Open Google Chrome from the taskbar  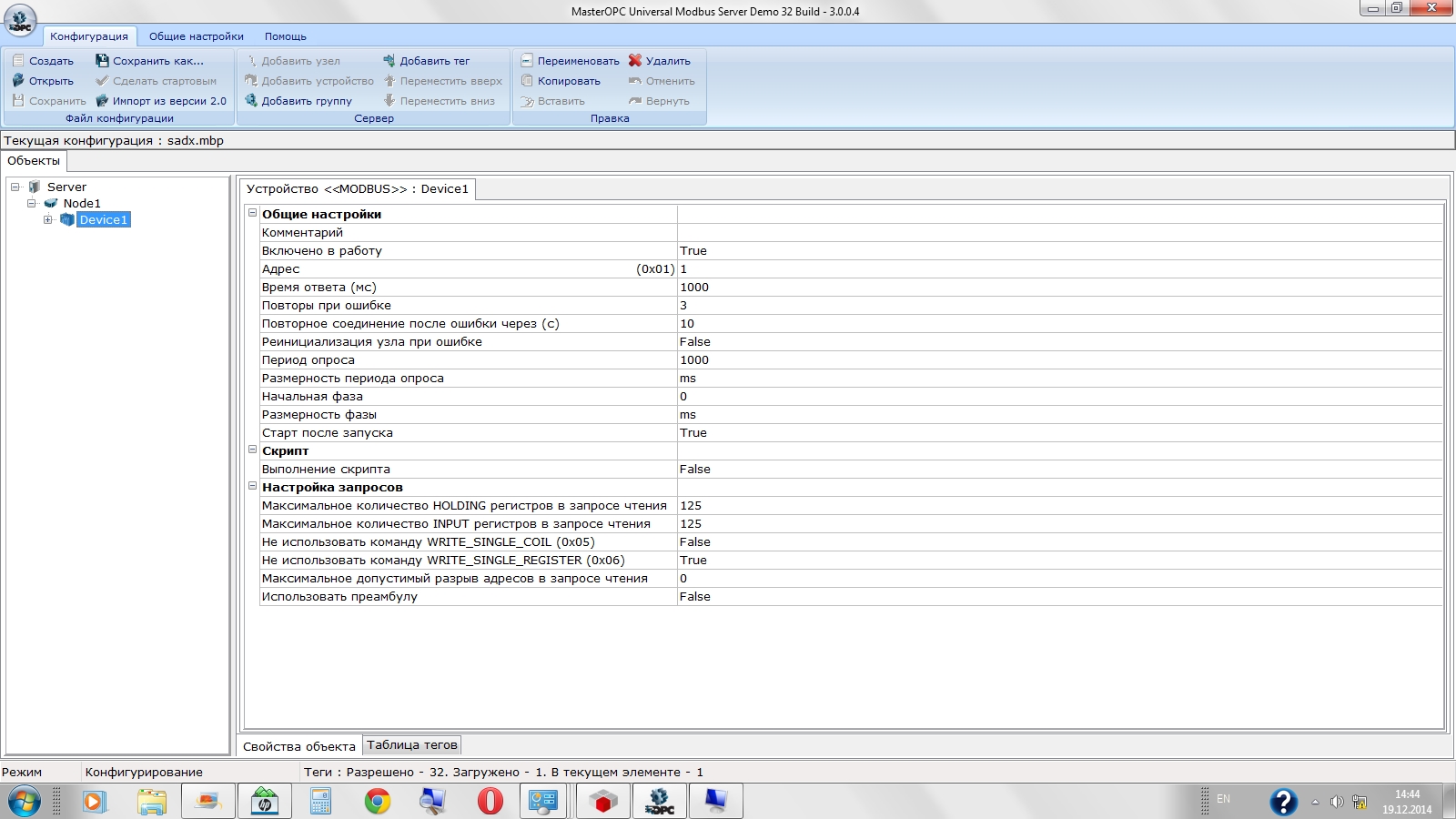click(377, 801)
